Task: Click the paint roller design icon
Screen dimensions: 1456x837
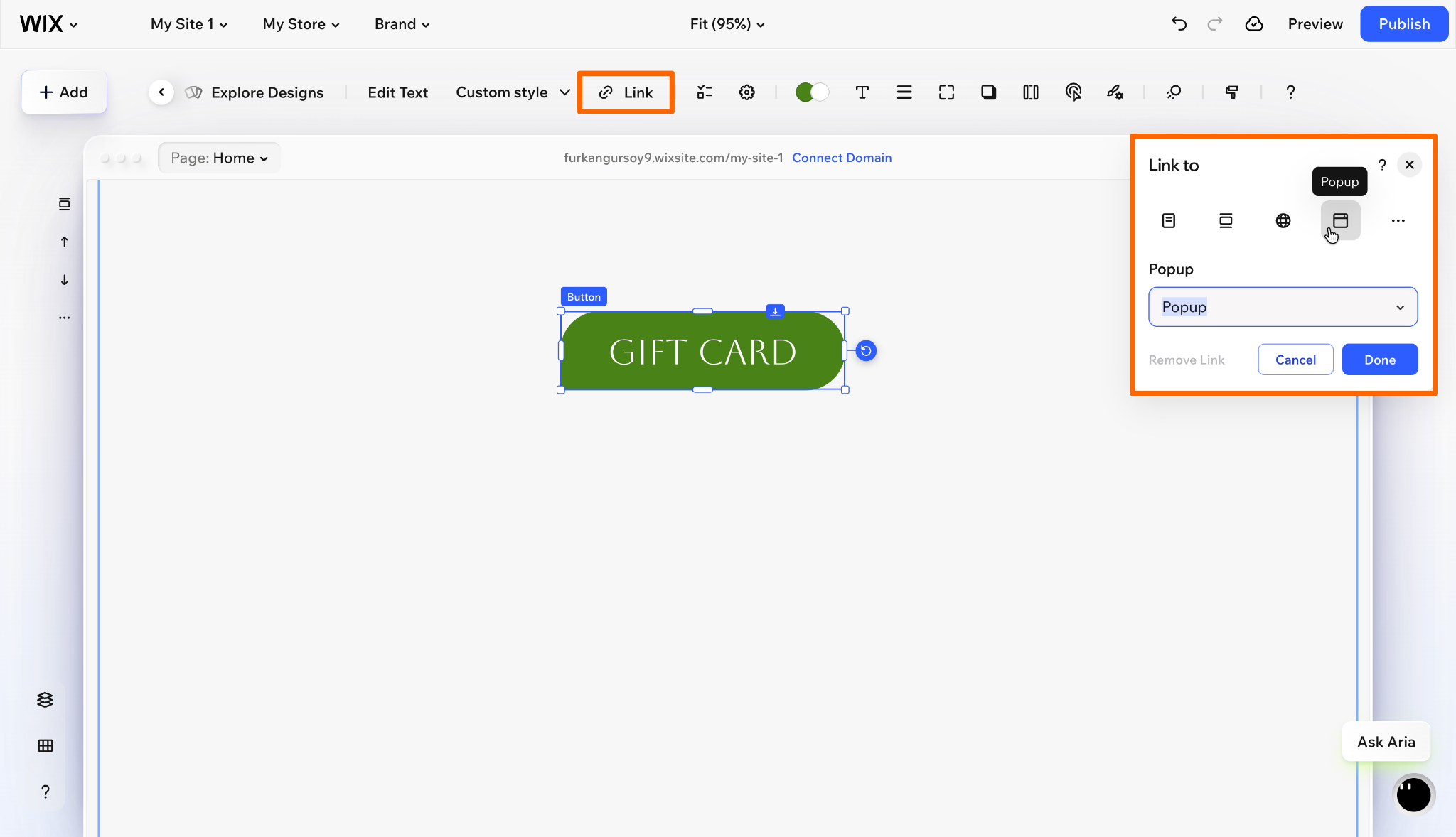Action: (1232, 92)
